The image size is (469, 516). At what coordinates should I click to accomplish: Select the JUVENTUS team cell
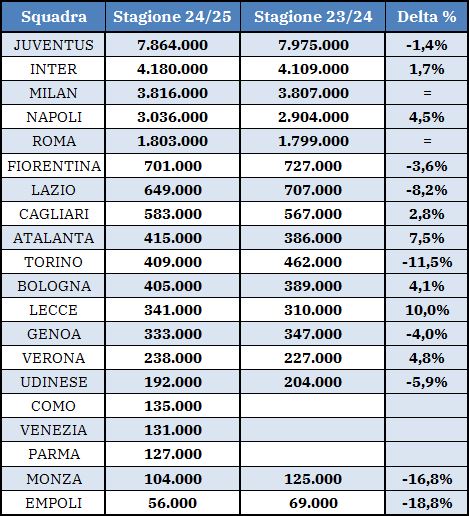[x=53, y=45]
